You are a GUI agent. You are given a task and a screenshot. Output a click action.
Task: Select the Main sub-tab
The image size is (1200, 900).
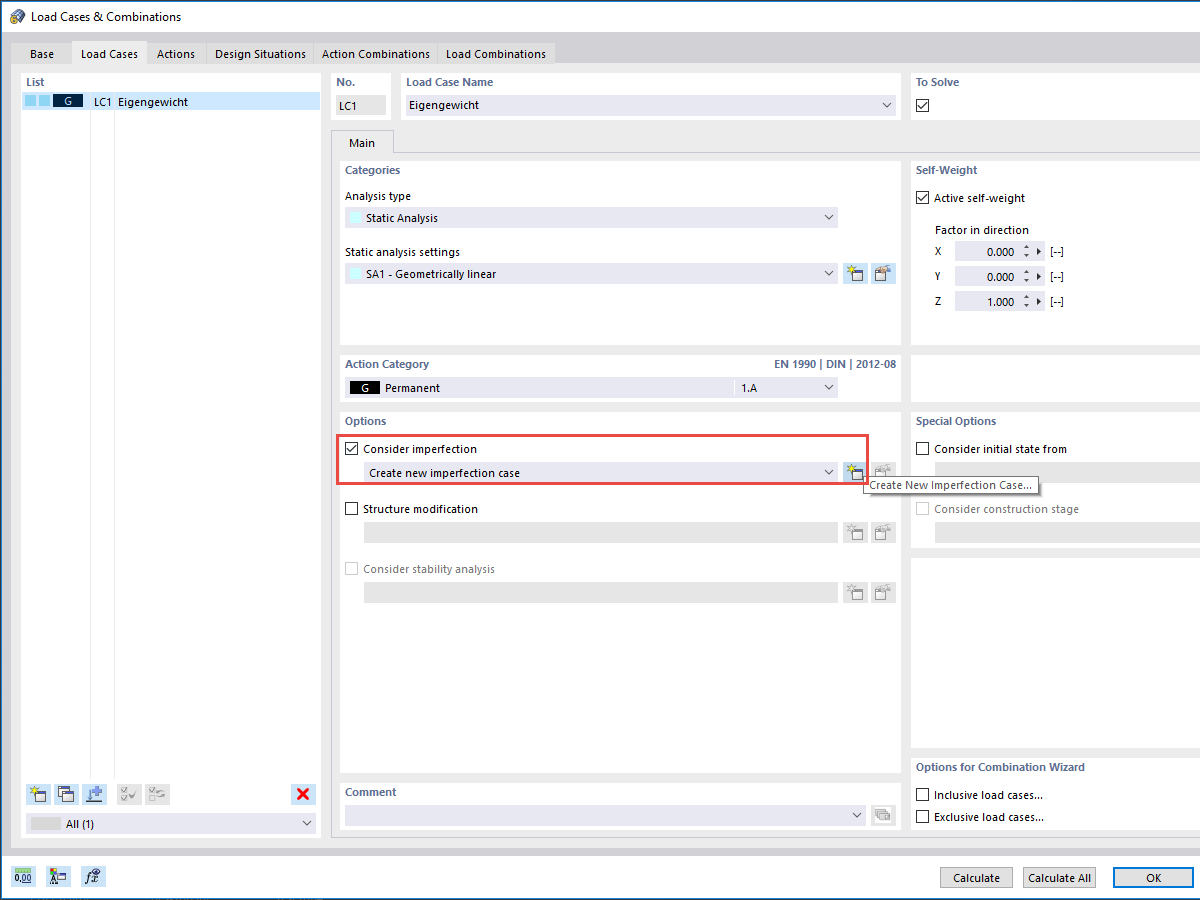362,143
